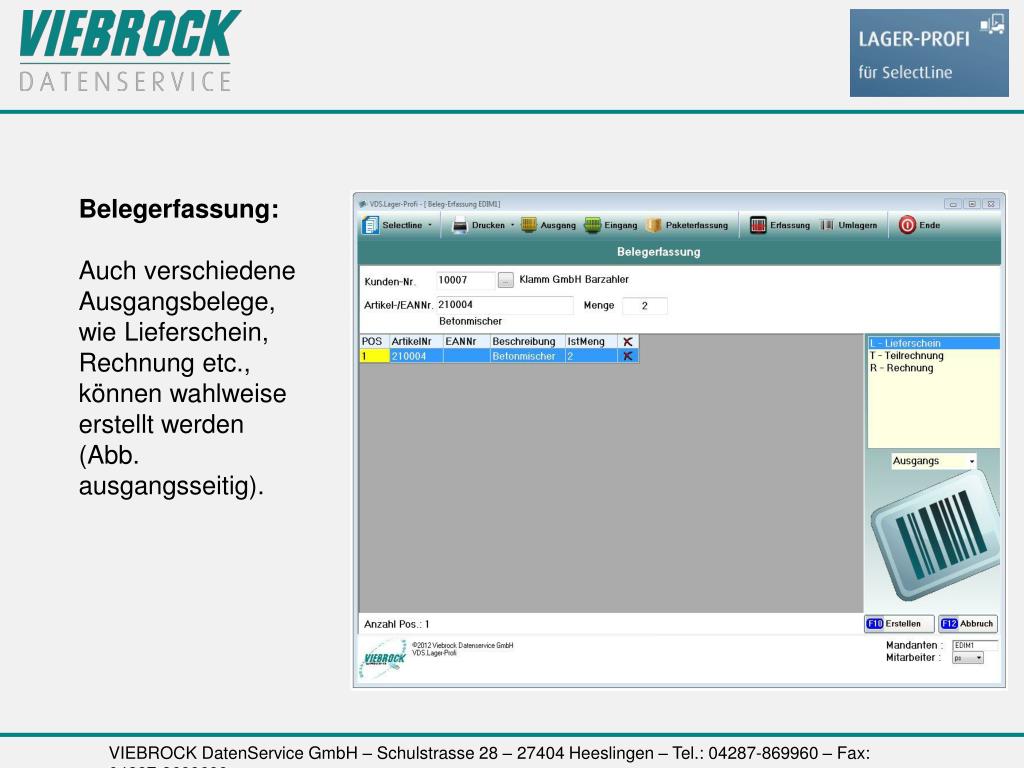1024x768 pixels.
Task: Click the Beschreibung column header
Action: pos(527,342)
